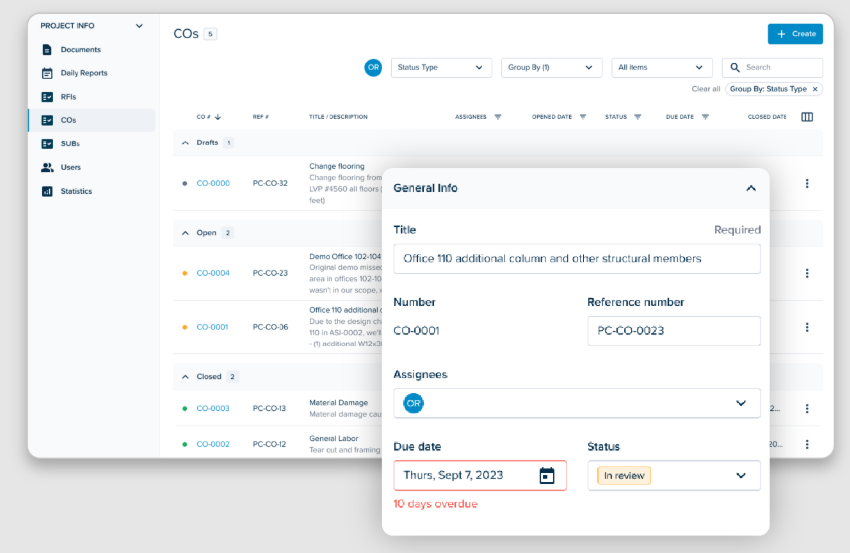Click PC-CO-13 reference cell
850x553 pixels.
point(269,408)
